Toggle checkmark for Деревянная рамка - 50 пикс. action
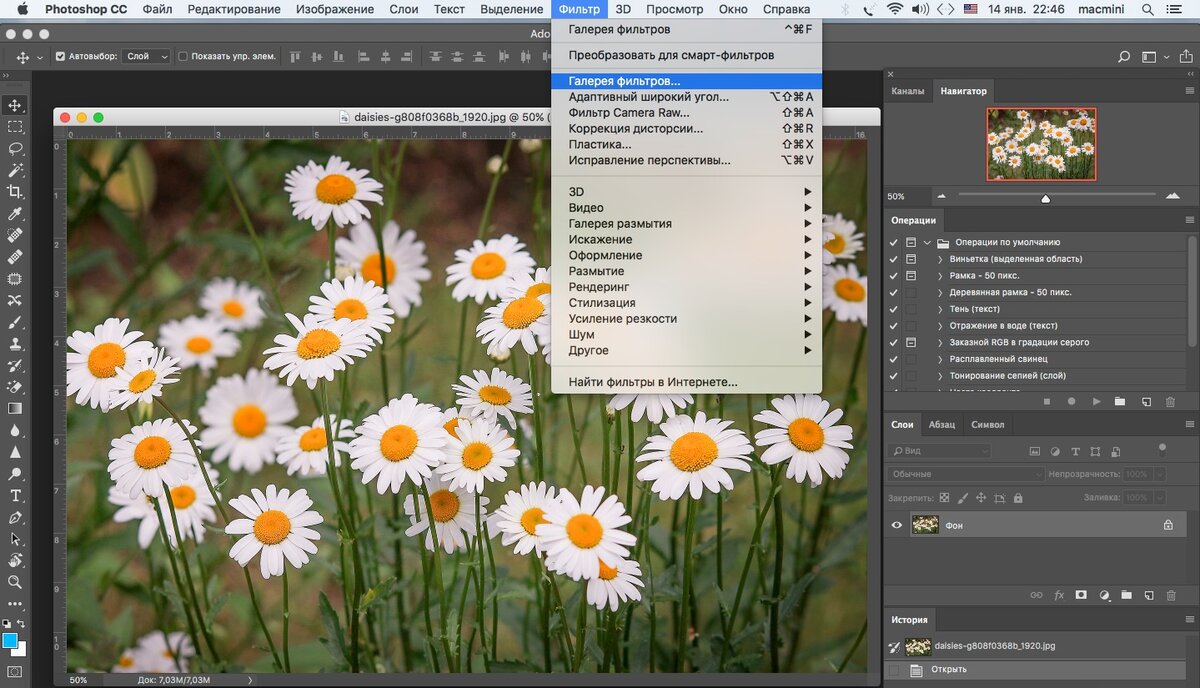The height and width of the screenshot is (688, 1200). point(894,292)
